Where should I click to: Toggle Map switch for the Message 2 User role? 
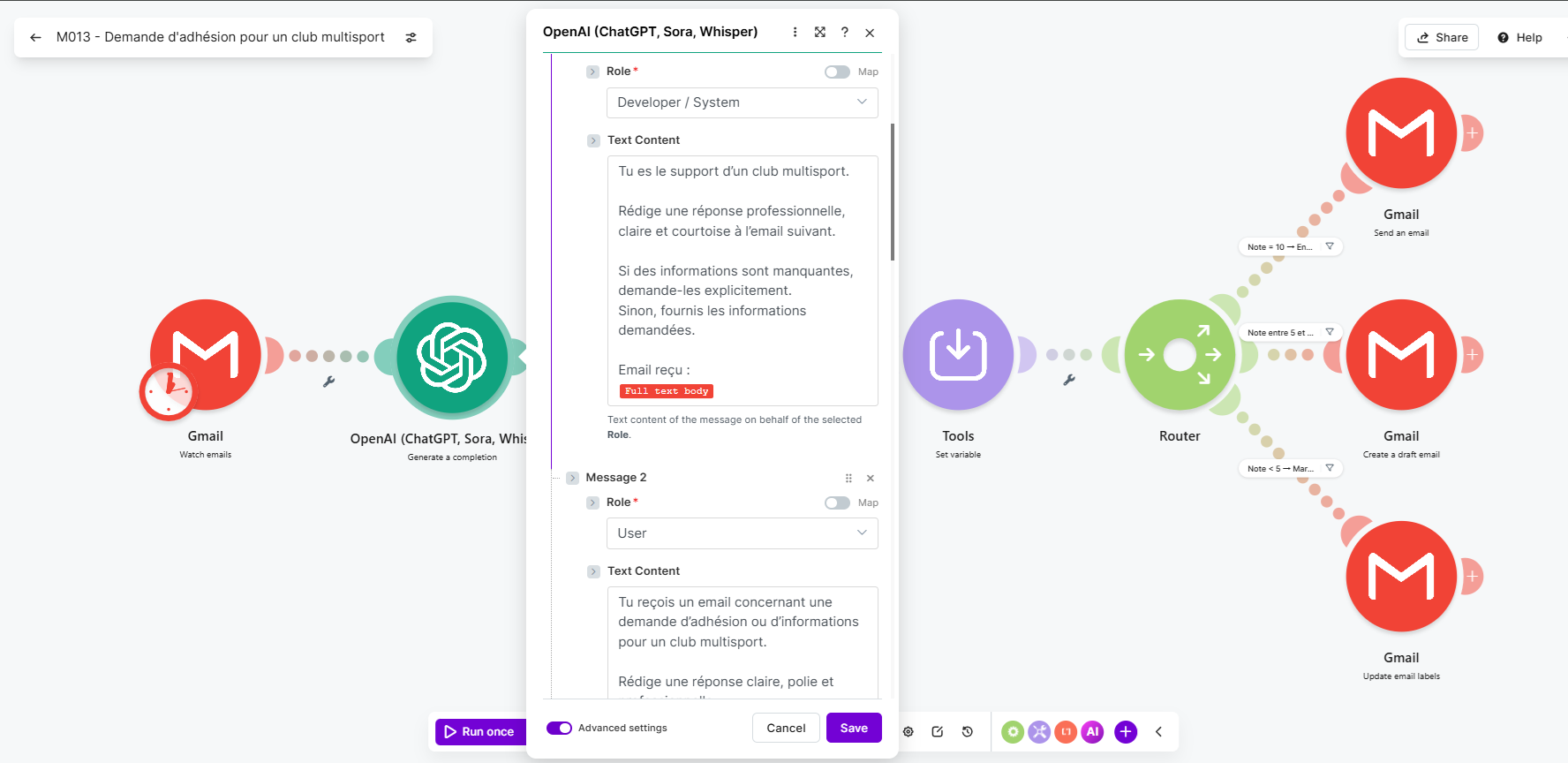point(837,502)
